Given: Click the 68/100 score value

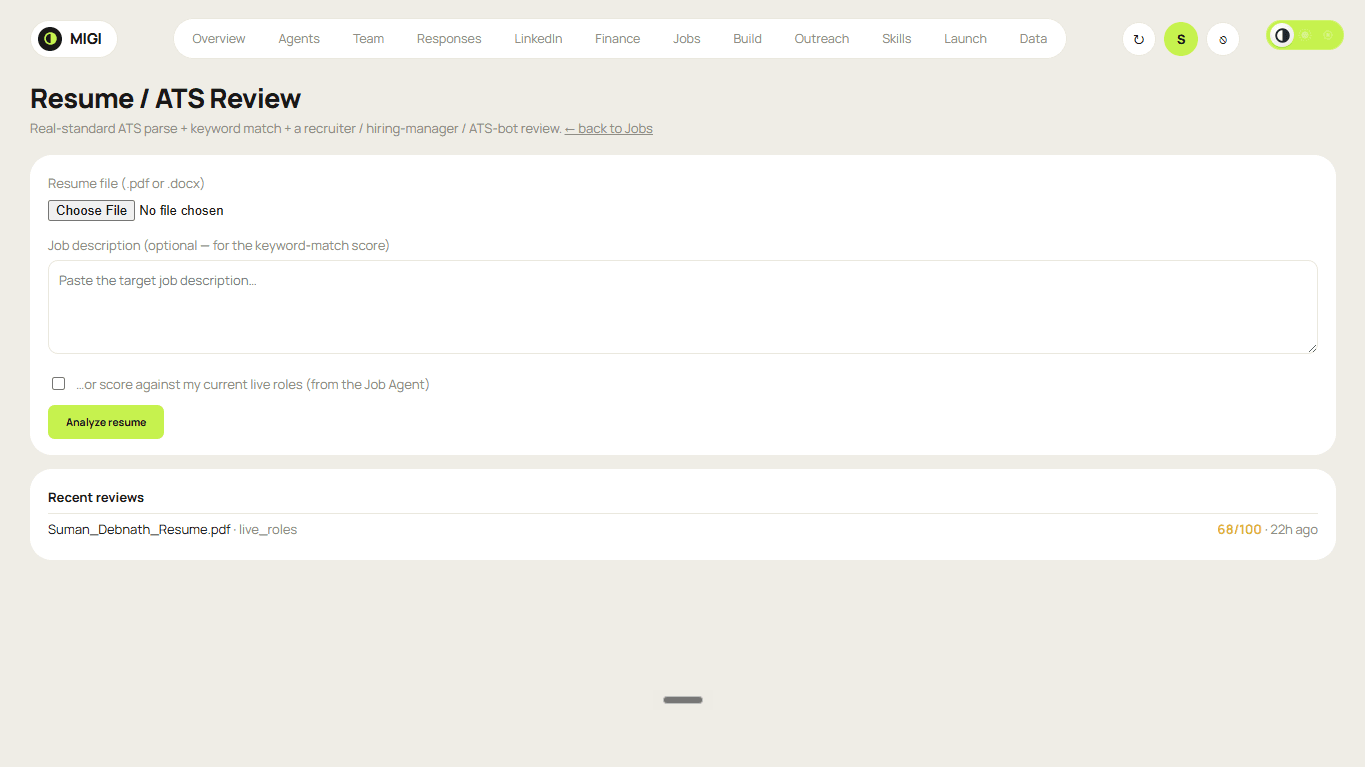Looking at the screenshot, I should coord(1239,529).
